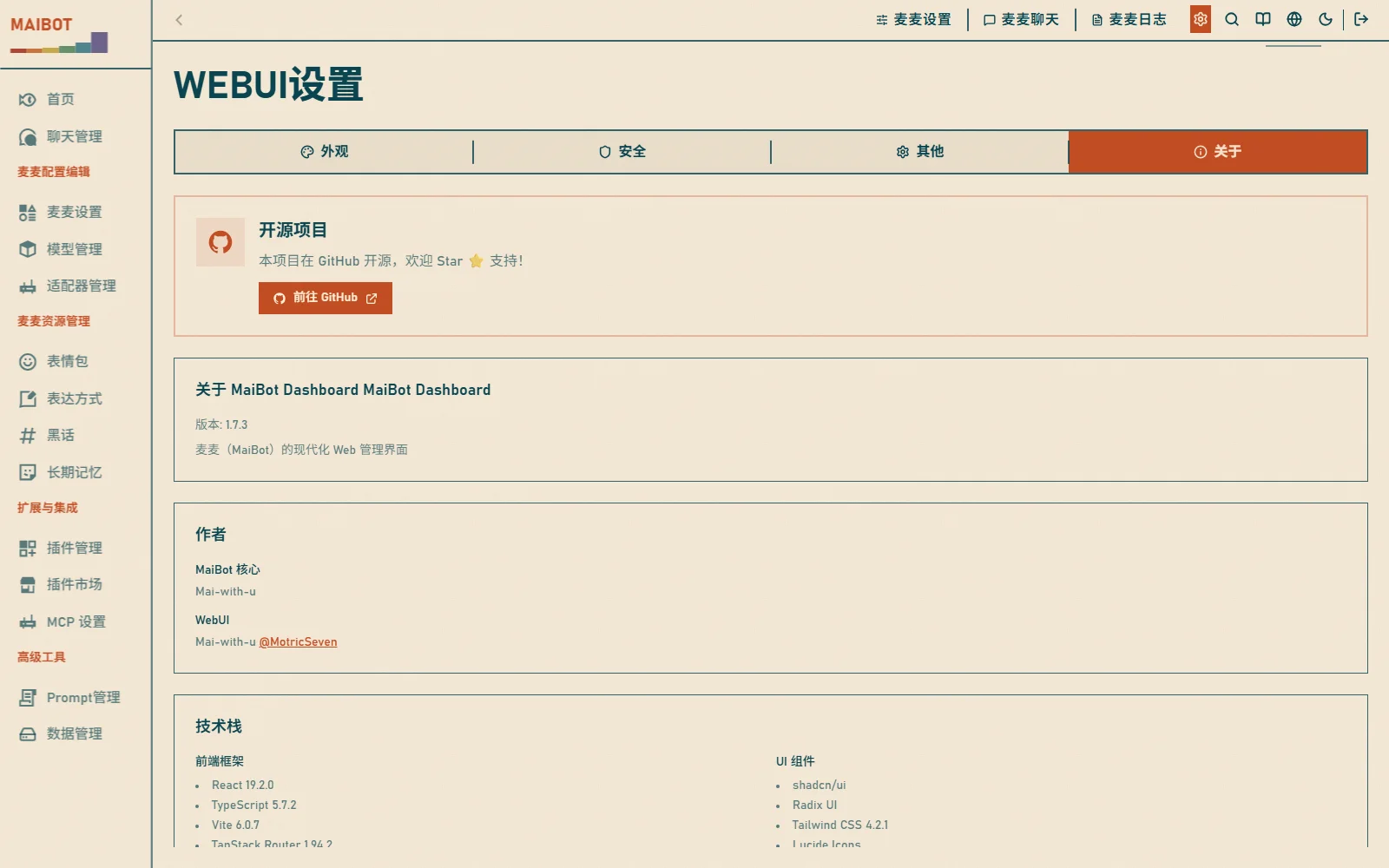Image resolution: width=1389 pixels, height=868 pixels.
Task: Select the 关于 about tab
Action: tap(1218, 152)
